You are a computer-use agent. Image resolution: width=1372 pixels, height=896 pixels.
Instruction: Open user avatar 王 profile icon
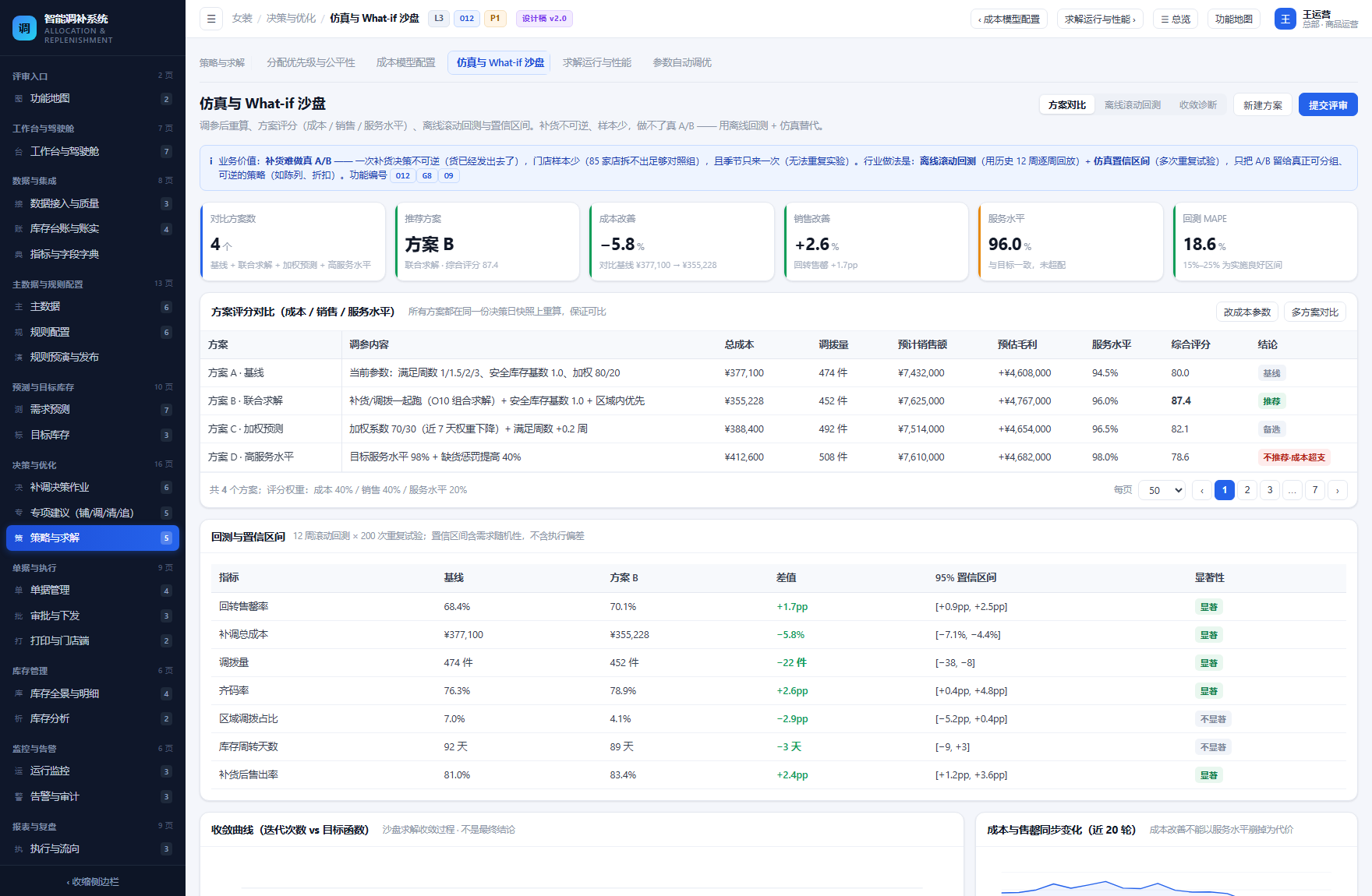click(x=1285, y=19)
